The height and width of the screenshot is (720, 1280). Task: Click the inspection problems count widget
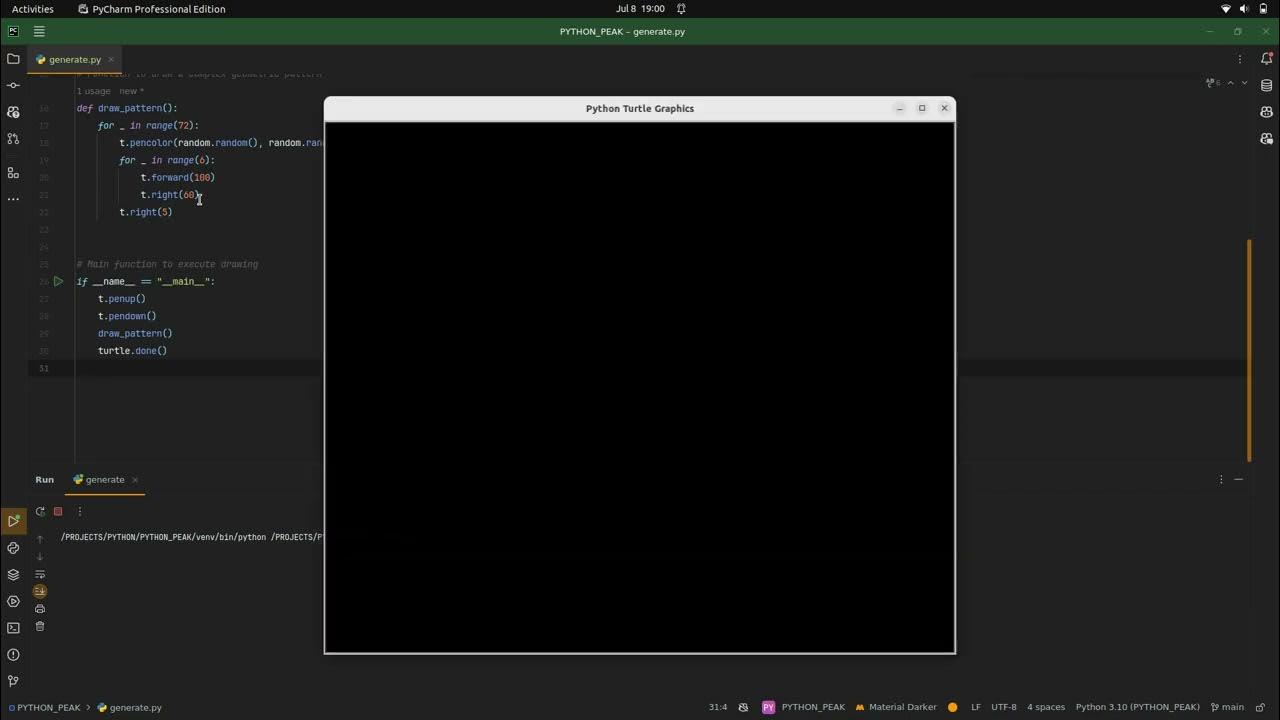pyautogui.click(x=1213, y=83)
